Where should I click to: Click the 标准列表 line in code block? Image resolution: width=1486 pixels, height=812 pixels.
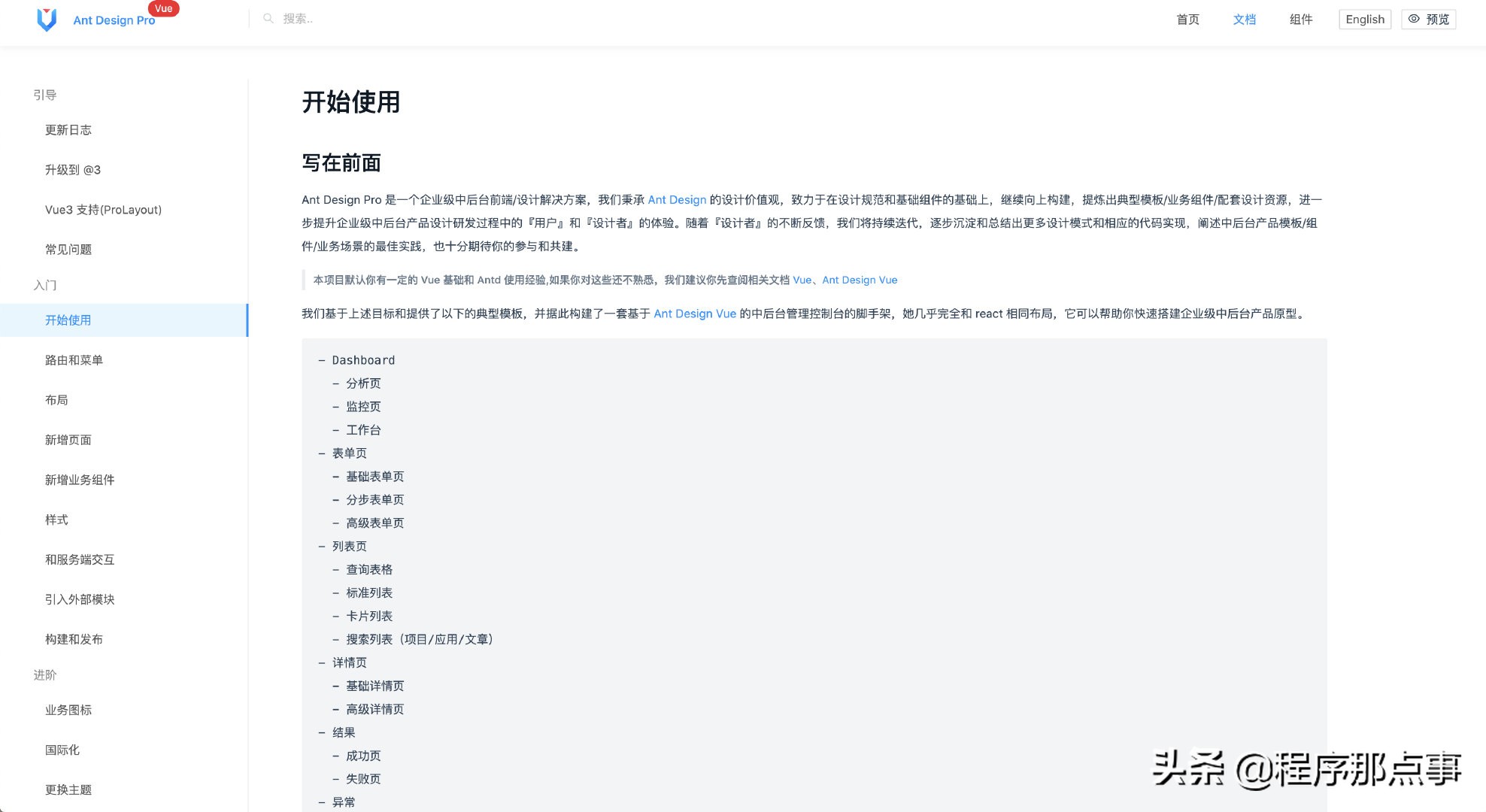coord(369,593)
